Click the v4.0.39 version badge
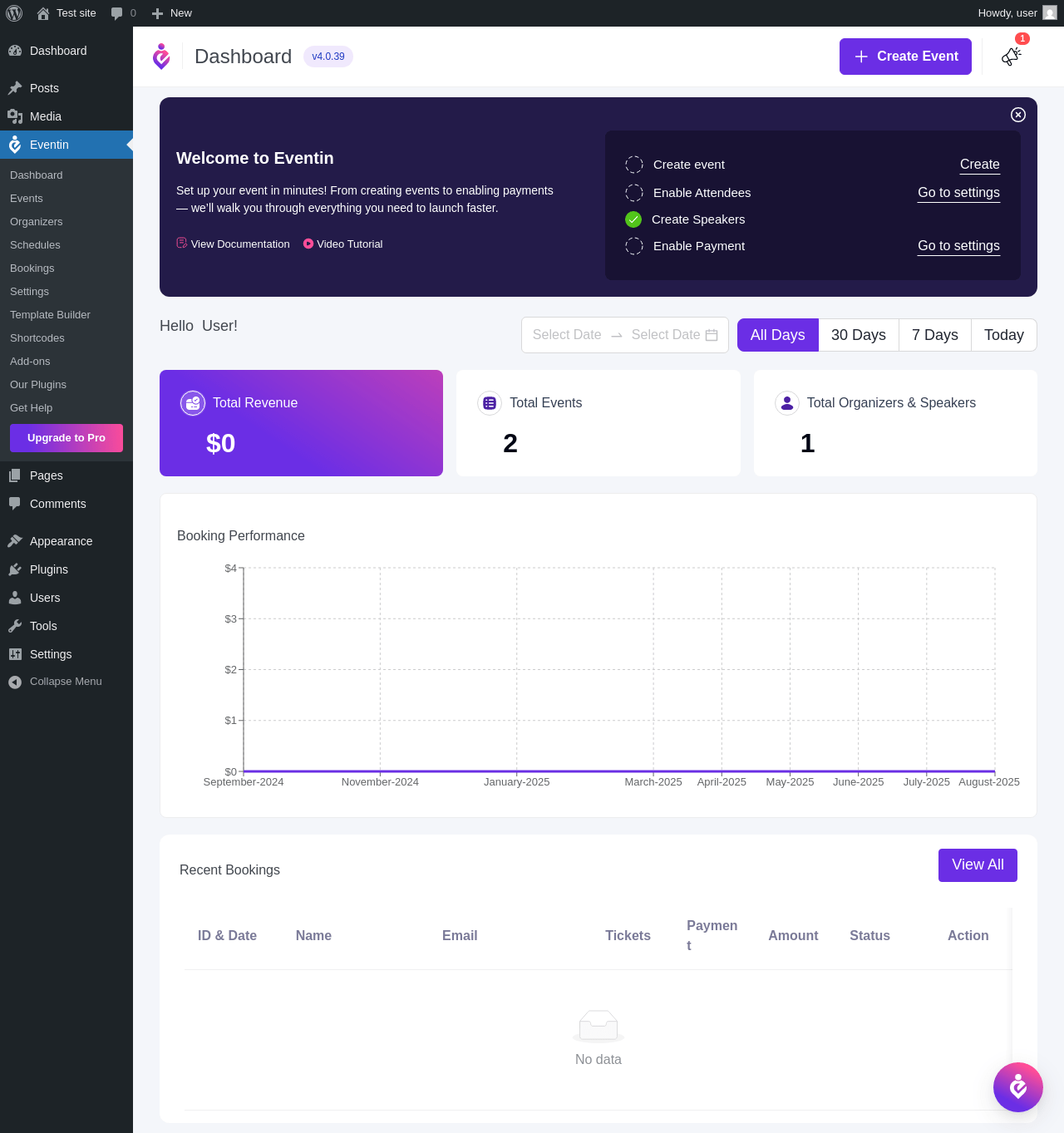 pyautogui.click(x=328, y=57)
